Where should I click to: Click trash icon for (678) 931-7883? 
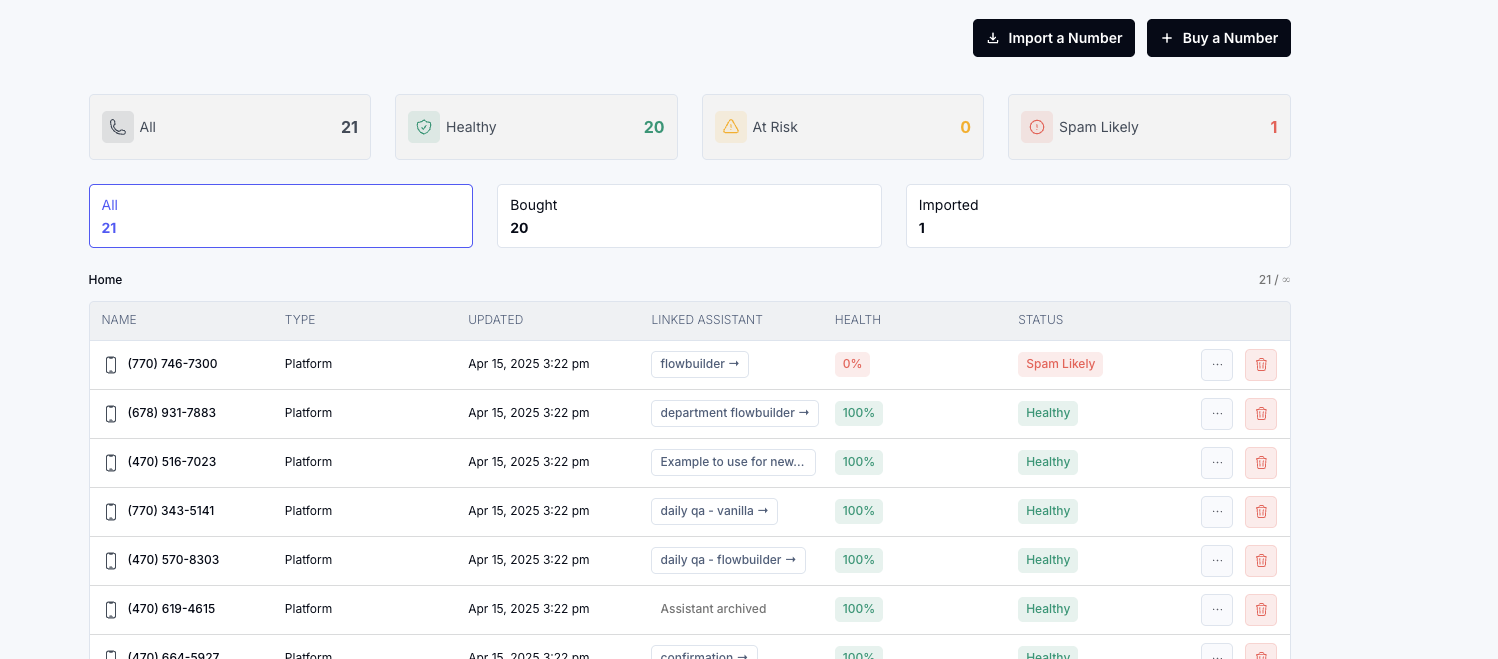tap(1260, 414)
